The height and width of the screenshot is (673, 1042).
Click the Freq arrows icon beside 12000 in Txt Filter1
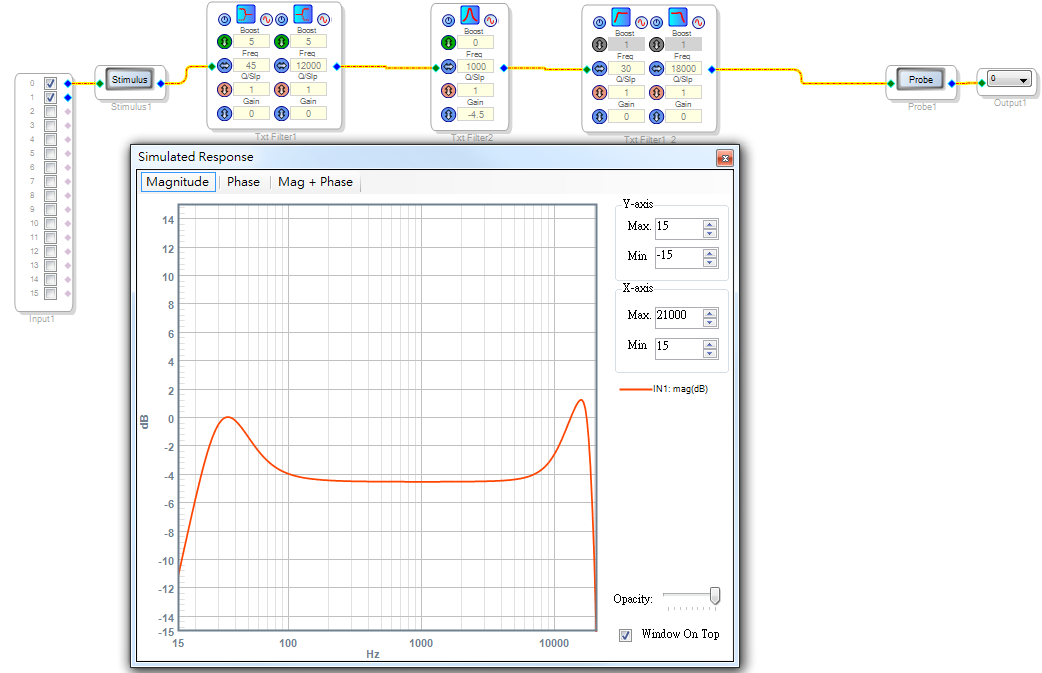click(282, 65)
